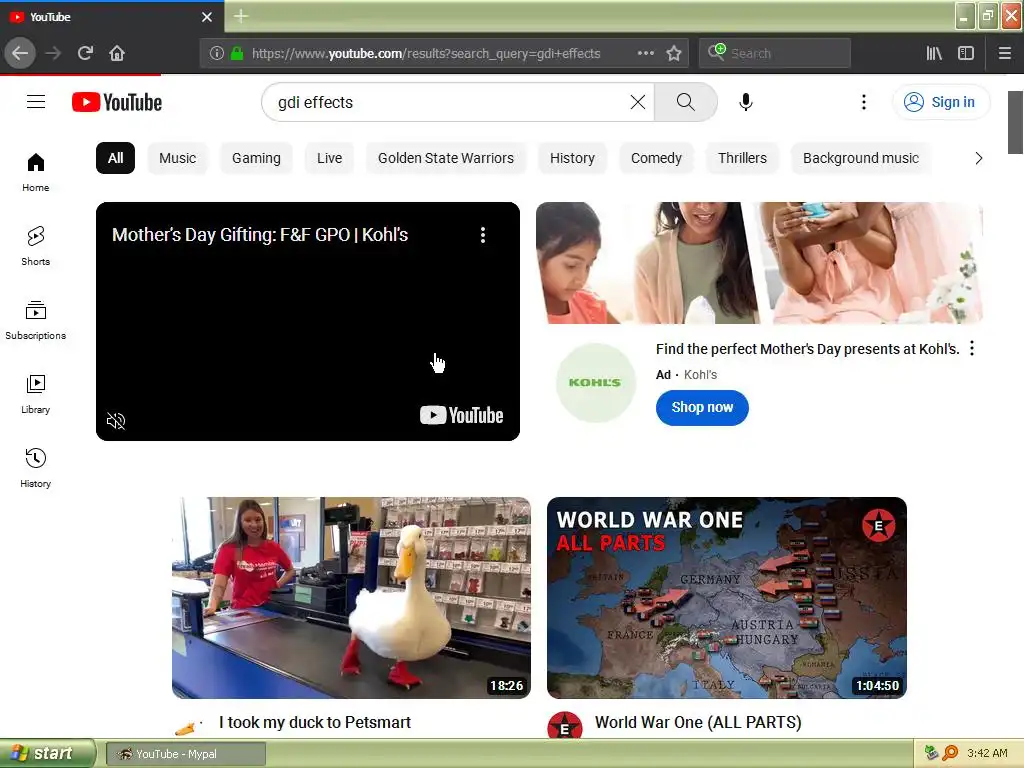
Task: Click the magnifying glass search button
Action: 685,102
